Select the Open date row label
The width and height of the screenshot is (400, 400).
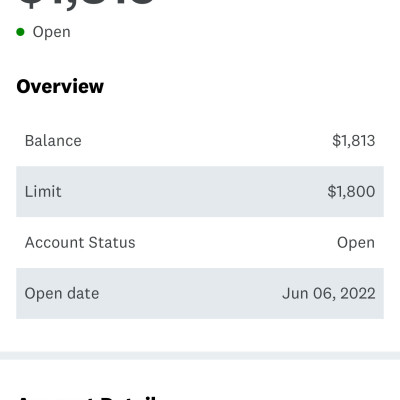[62, 294]
